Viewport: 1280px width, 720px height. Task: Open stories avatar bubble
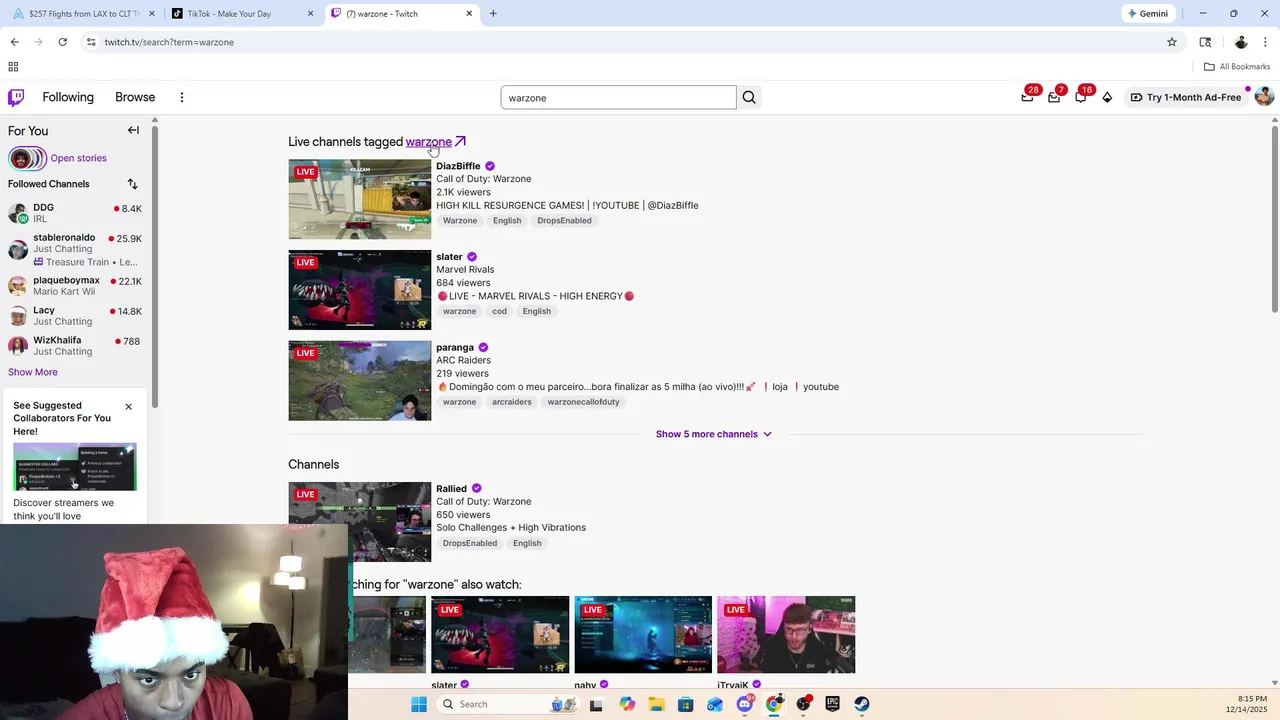(x=27, y=158)
